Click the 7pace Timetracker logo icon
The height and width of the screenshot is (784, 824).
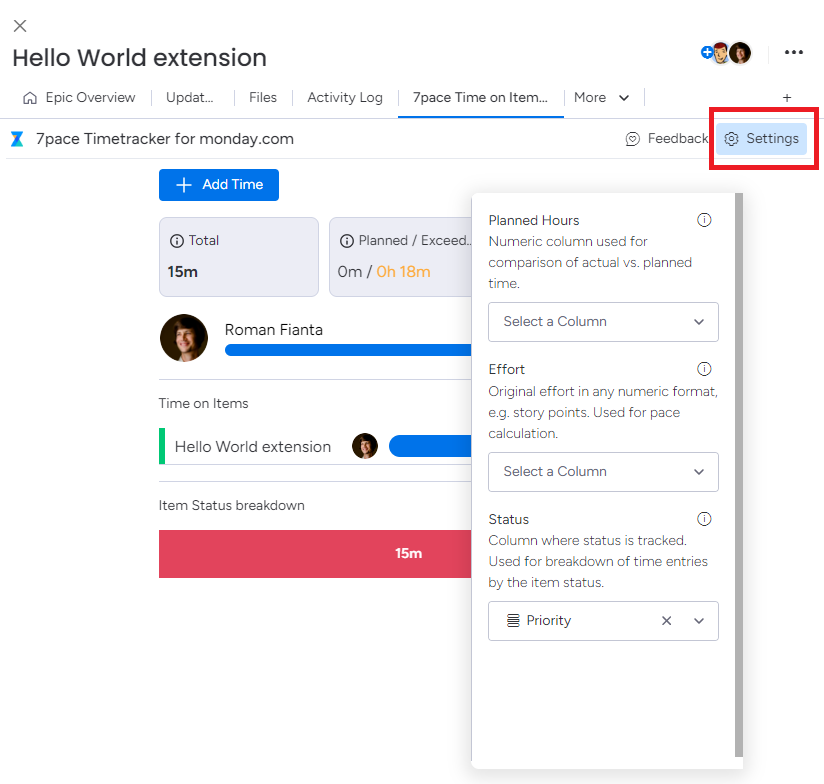click(x=17, y=139)
